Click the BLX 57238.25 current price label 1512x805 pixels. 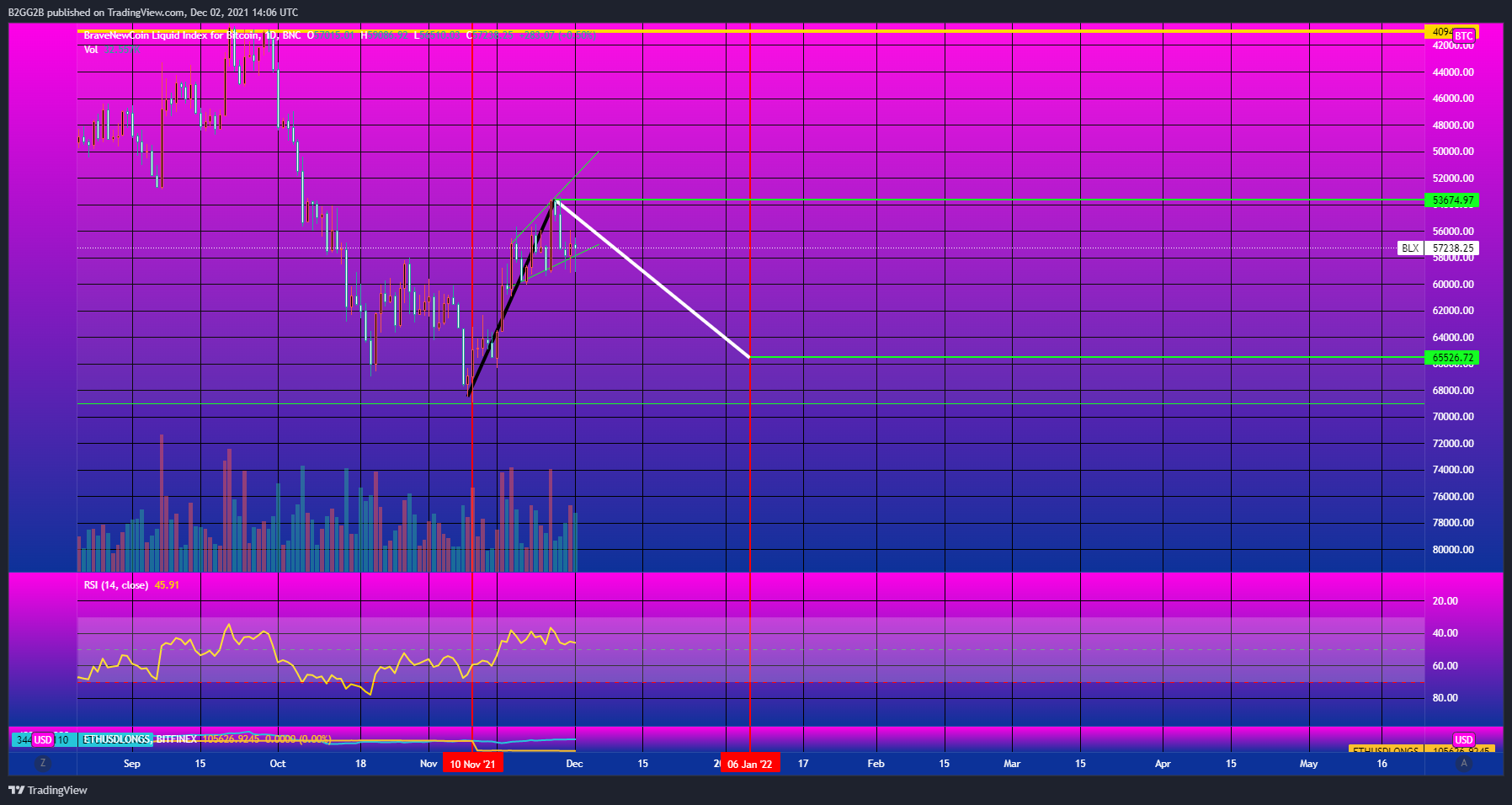pos(1438,248)
